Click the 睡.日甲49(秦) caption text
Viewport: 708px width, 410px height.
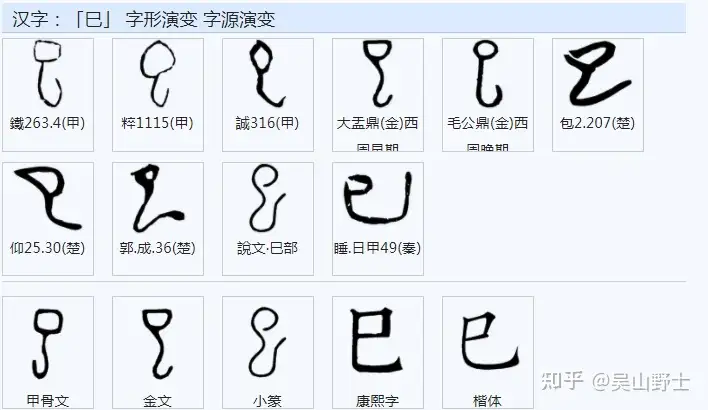377,247
